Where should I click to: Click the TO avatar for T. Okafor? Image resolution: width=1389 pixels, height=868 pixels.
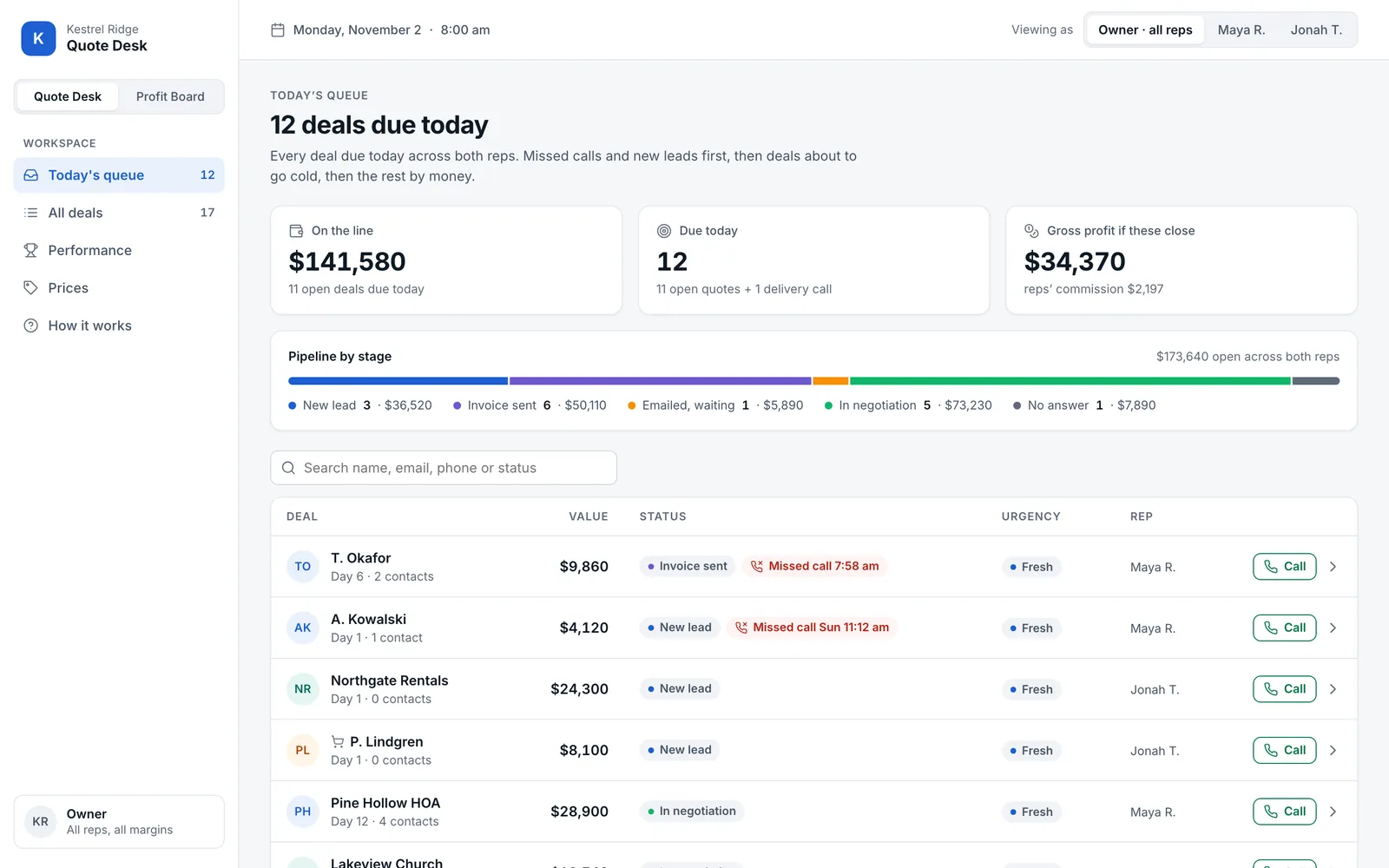tap(303, 567)
